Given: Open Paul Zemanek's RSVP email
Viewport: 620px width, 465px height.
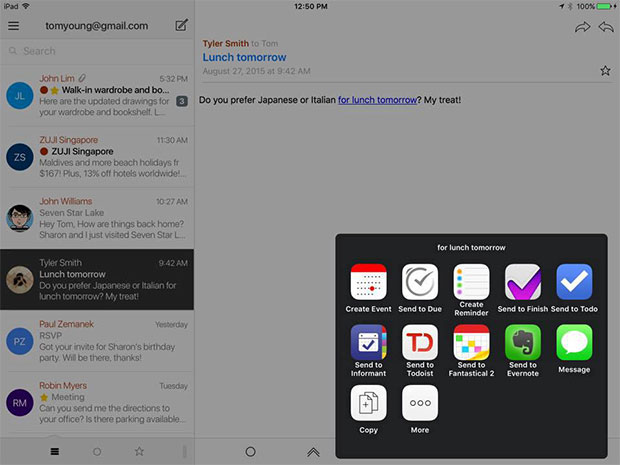Looking at the screenshot, I should [x=97, y=341].
